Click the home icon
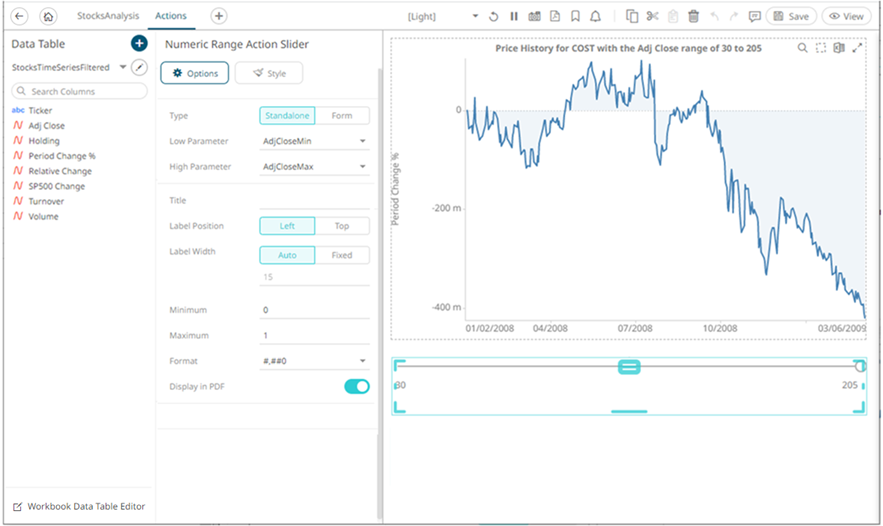This screenshot has width=883, height=526. click(x=48, y=17)
